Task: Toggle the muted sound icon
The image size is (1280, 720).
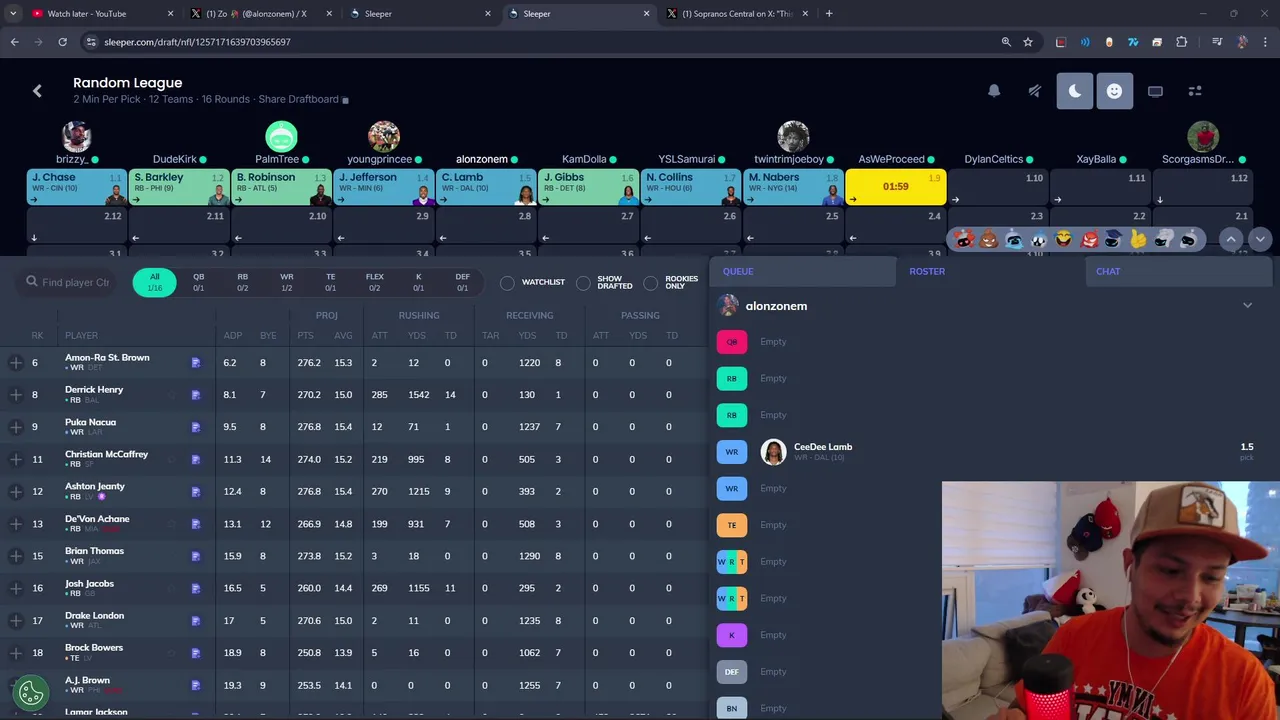Action: [x=1035, y=91]
